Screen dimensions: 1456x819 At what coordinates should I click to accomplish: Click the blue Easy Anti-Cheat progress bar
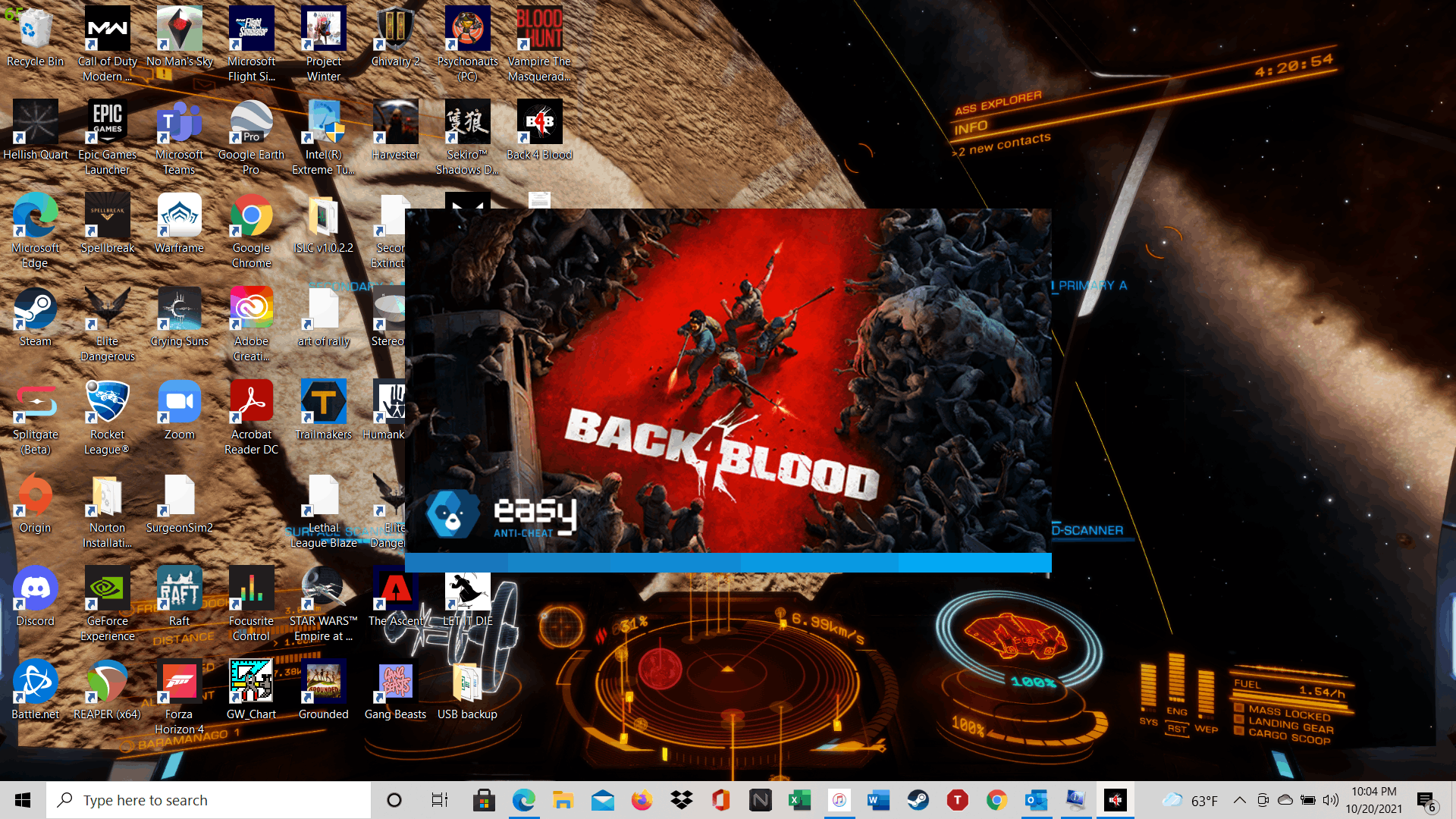coord(728,562)
